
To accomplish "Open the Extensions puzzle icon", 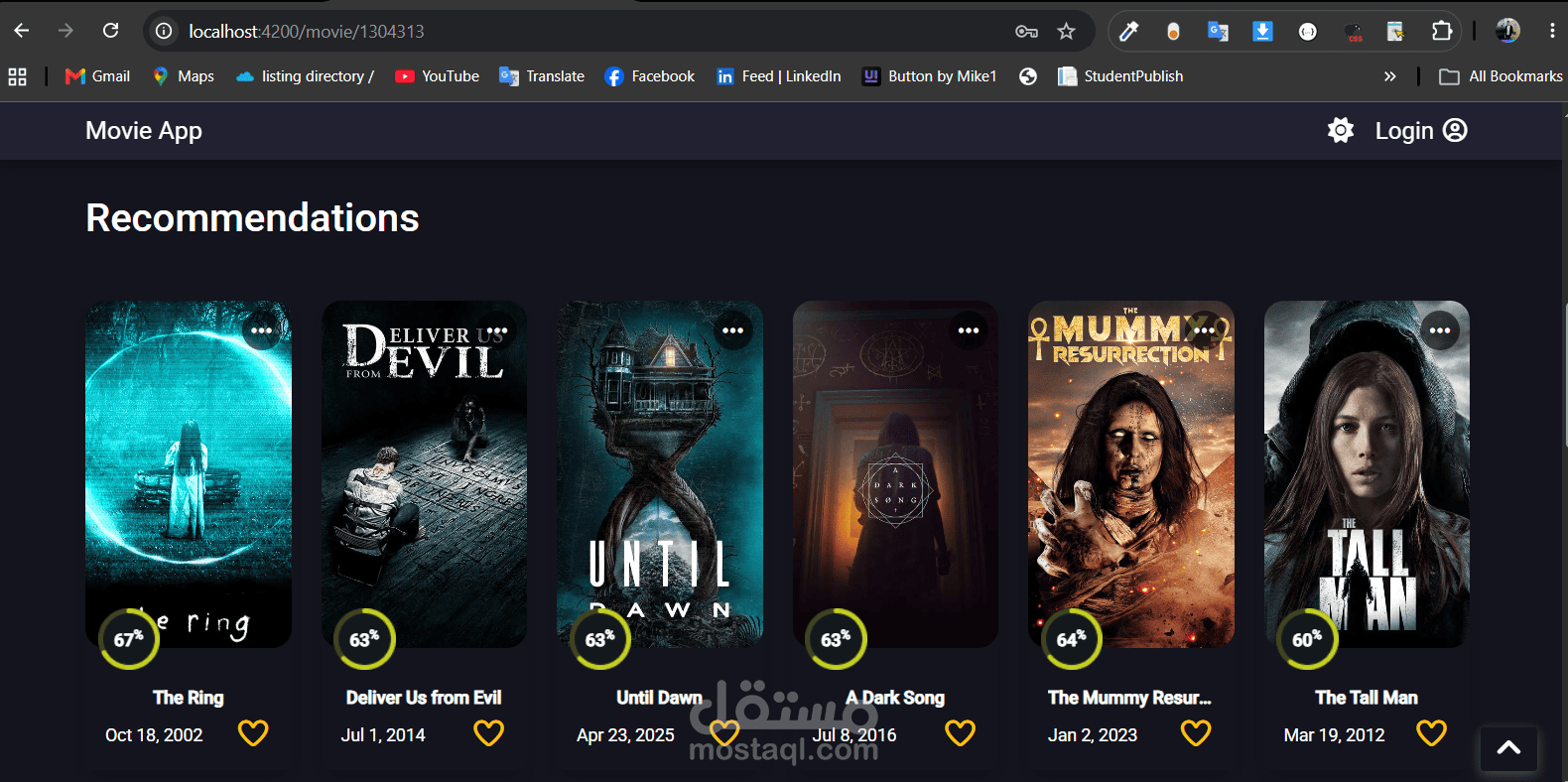I will [x=1442, y=32].
